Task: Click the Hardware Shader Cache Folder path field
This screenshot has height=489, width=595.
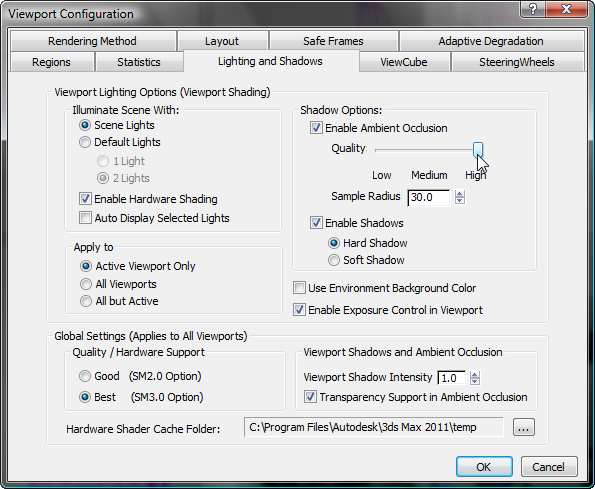Action: pos(374,428)
